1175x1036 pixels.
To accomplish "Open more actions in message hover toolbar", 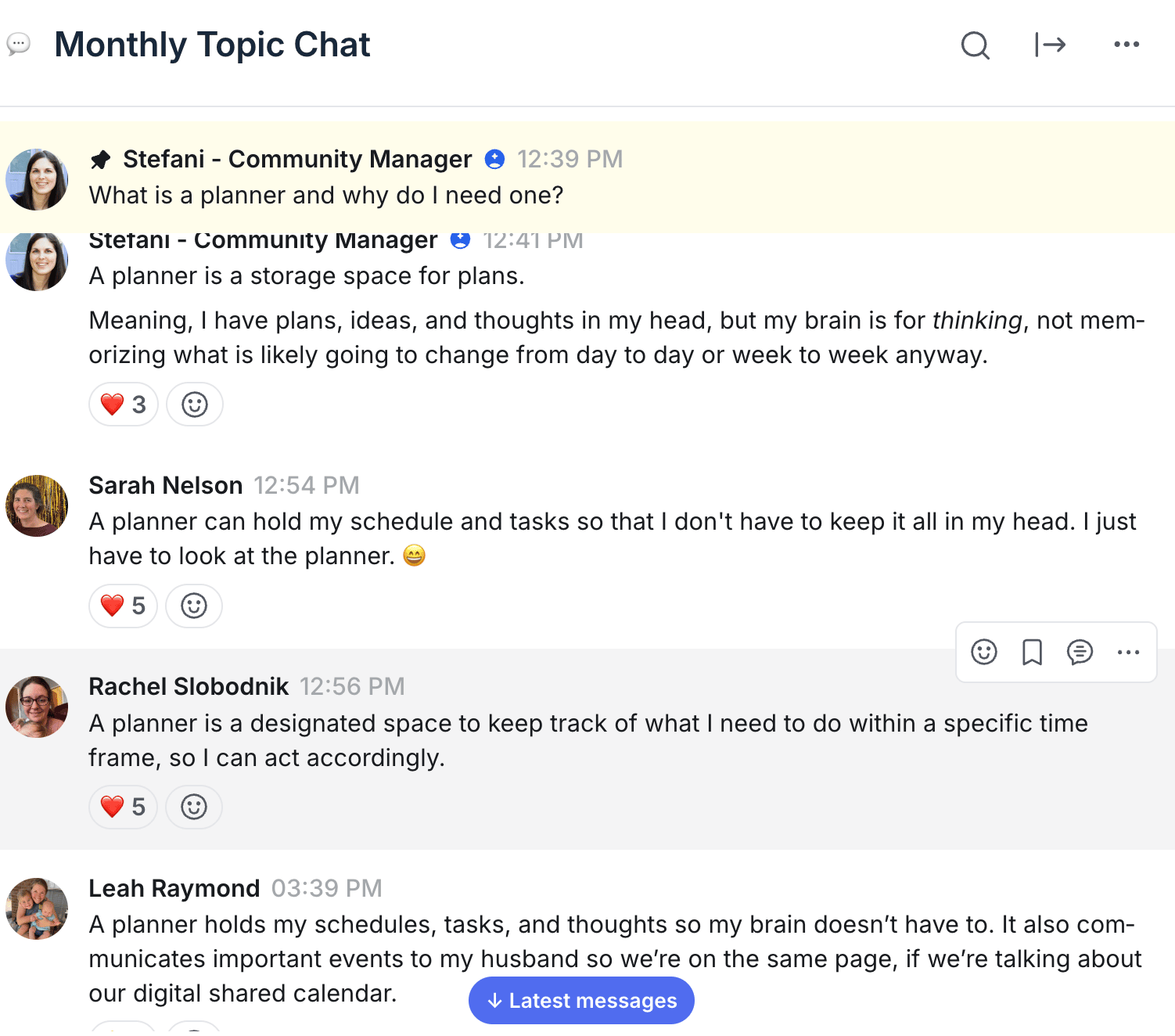I will tap(1128, 652).
